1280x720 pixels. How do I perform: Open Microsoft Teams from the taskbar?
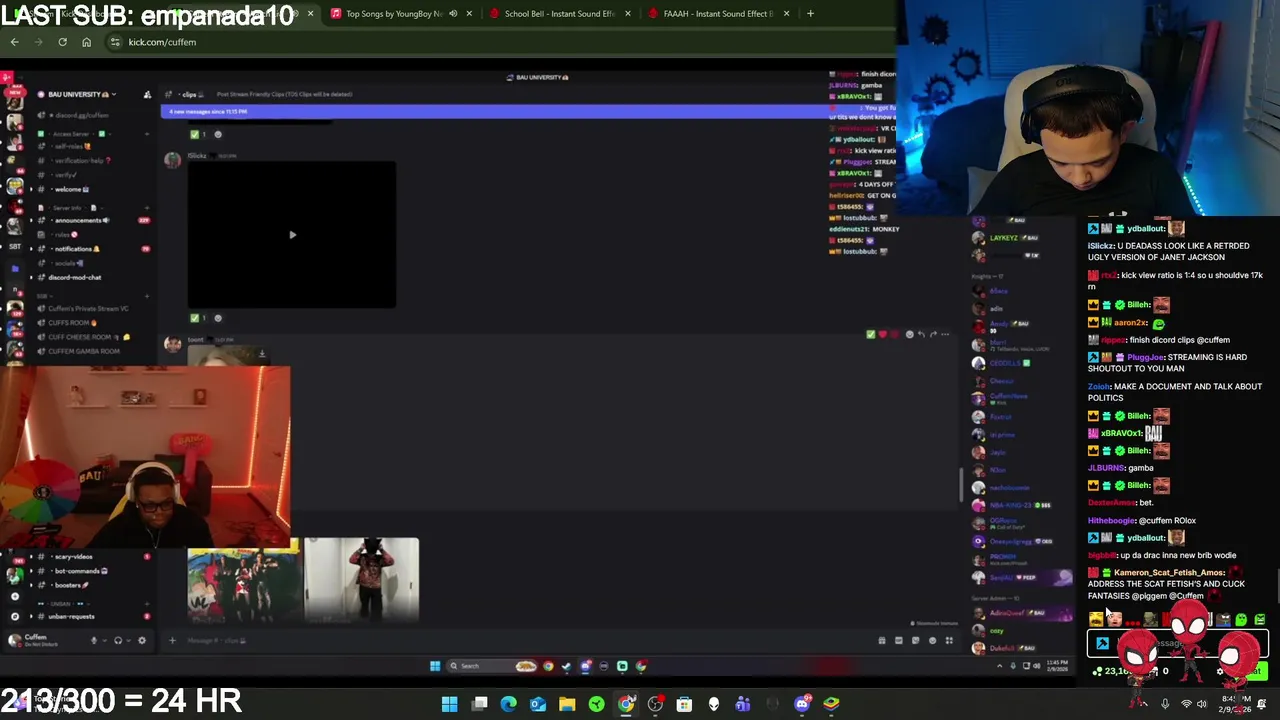click(x=743, y=704)
